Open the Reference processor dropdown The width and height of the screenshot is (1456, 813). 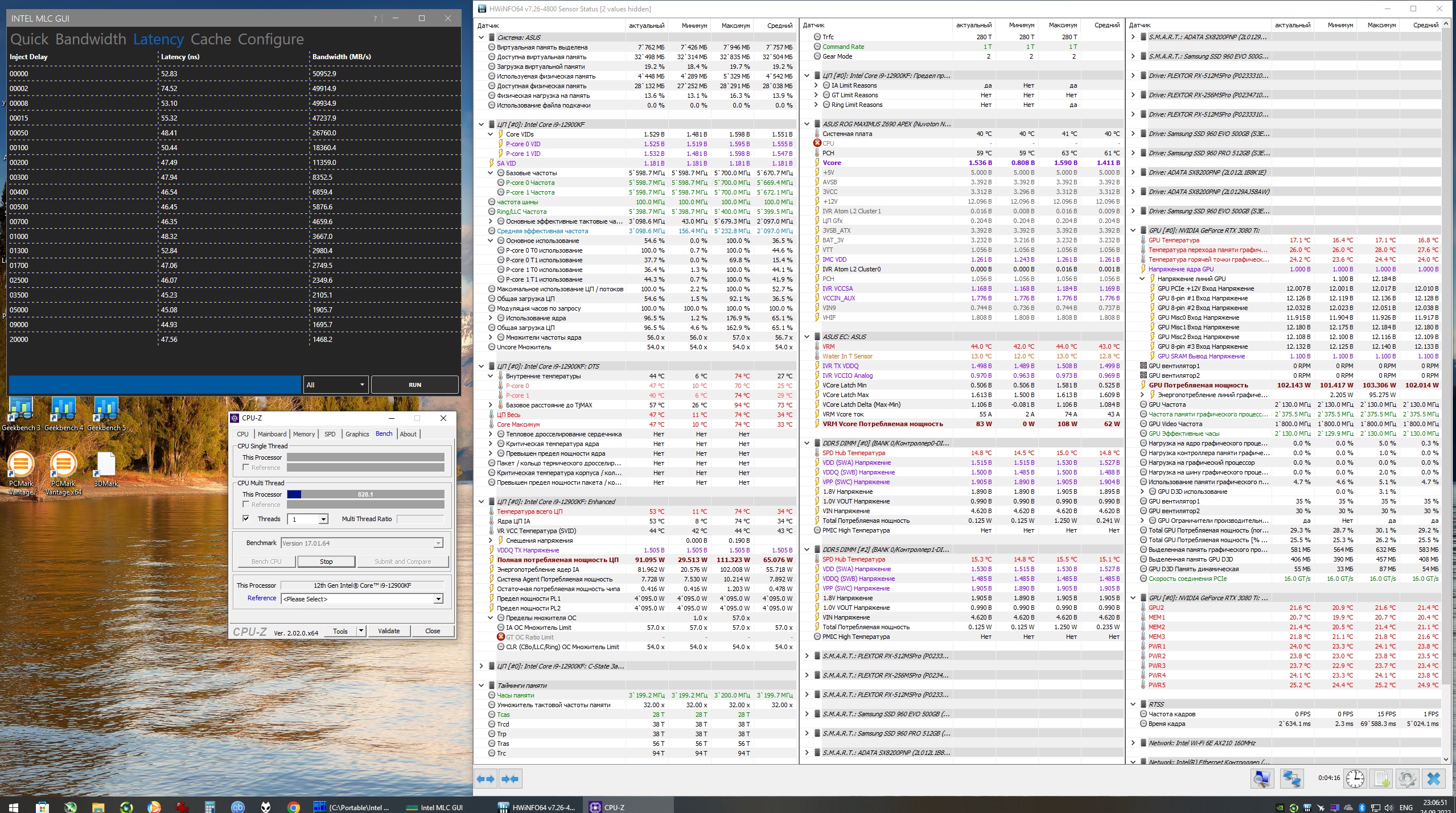point(438,599)
